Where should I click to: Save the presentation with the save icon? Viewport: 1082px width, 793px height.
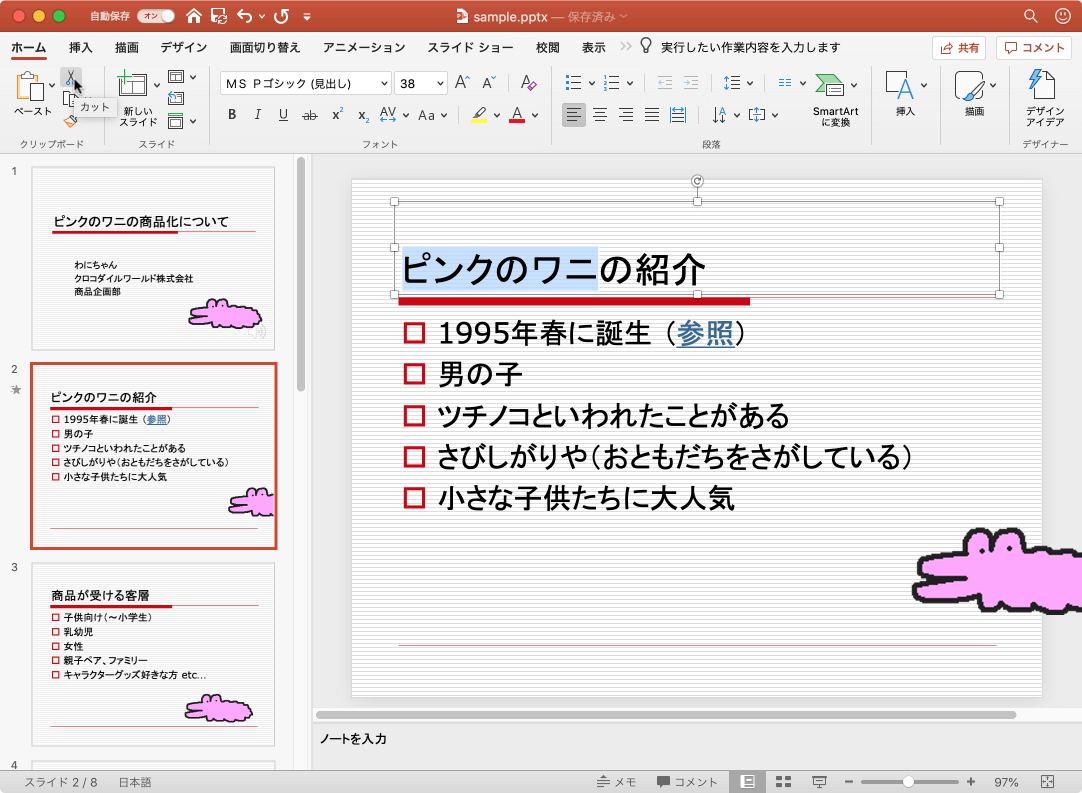219,16
